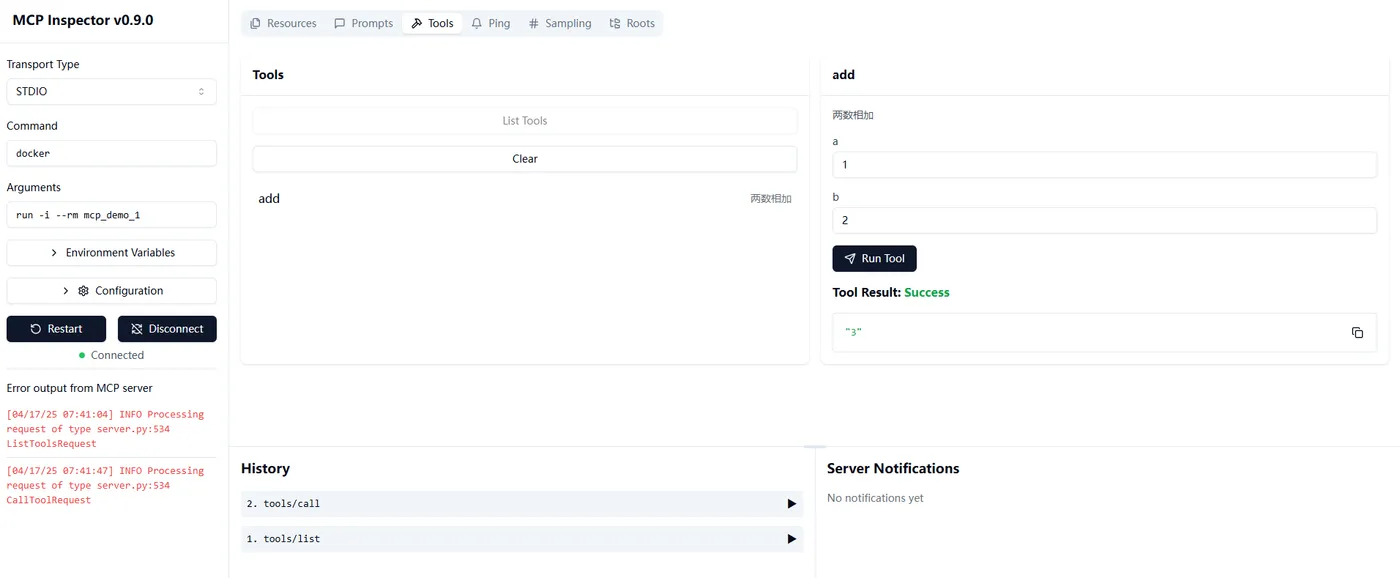This screenshot has height=578, width=1400.
Task: Click the Arguments input field
Action: point(111,215)
